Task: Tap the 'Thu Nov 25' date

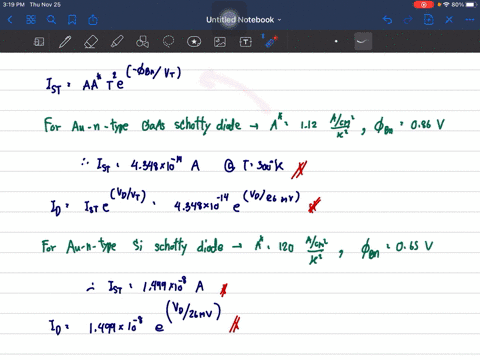Action: click(x=45, y=5)
